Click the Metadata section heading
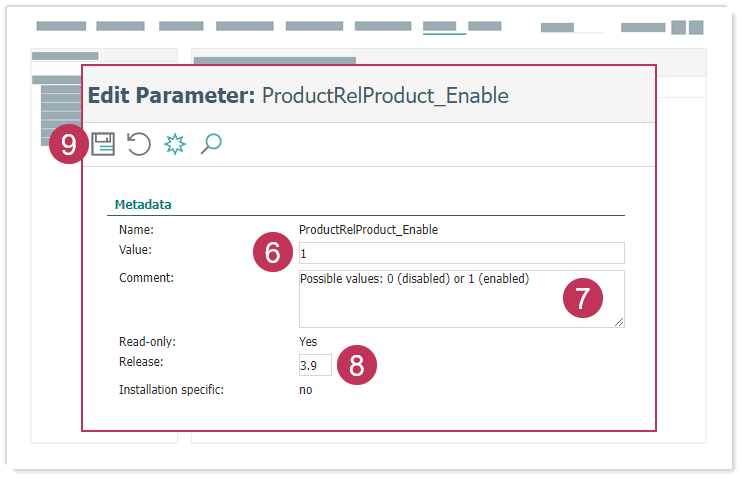 coord(143,204)
